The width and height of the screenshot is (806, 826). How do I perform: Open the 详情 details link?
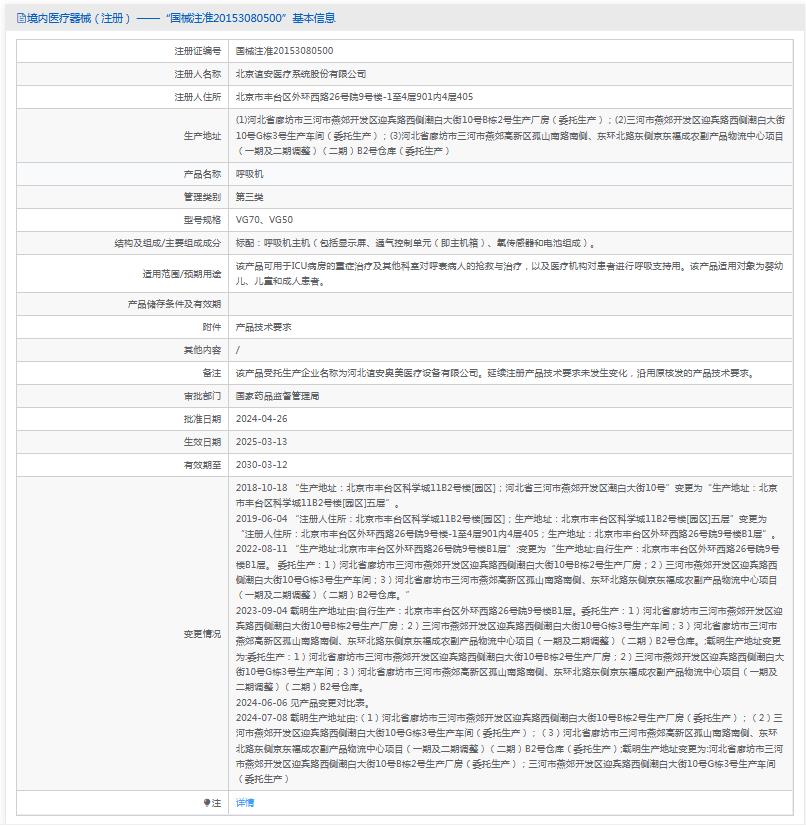pyautogui.click(x=245, y=802)
